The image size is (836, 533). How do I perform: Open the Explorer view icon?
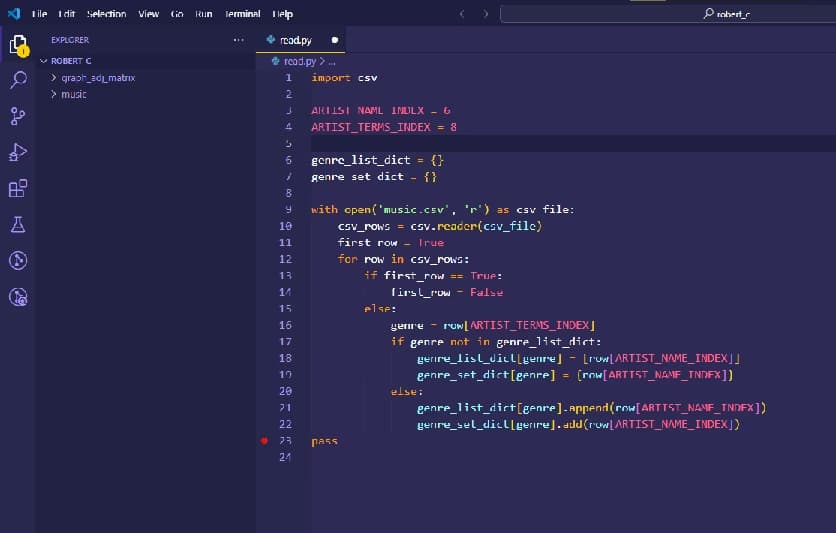click(x=19, y=45)
